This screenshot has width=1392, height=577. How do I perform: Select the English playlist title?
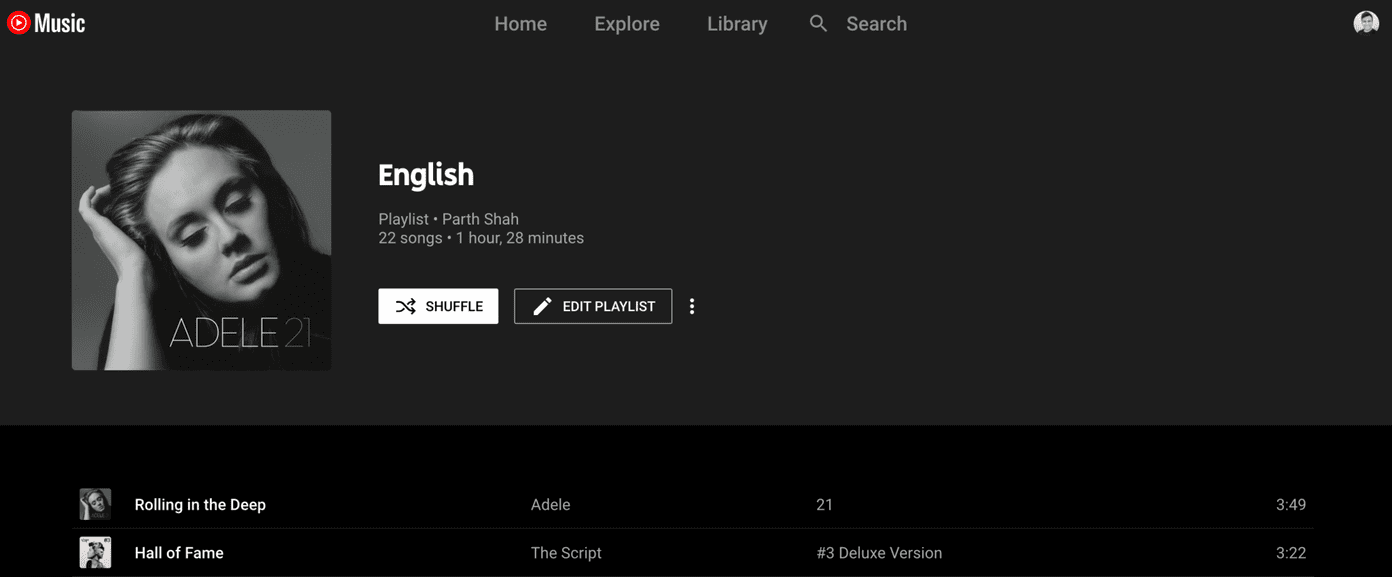coord(426,175)
